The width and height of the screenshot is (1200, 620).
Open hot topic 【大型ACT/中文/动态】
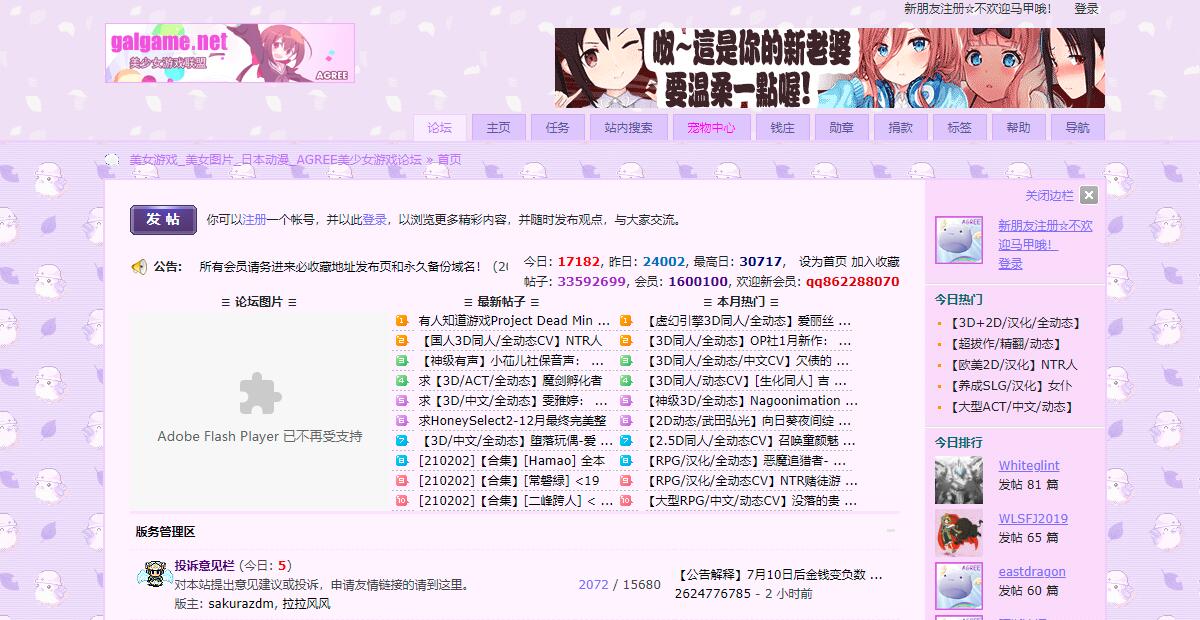[1011, 407]
